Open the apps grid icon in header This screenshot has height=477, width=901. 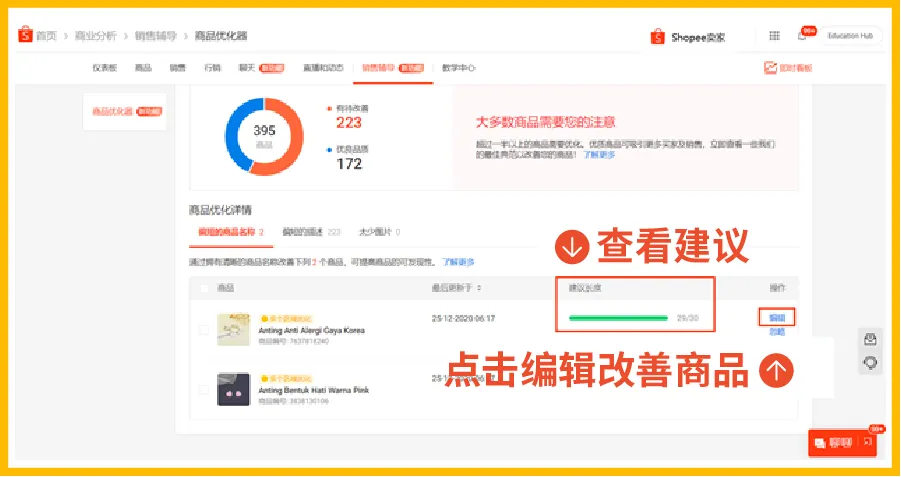coord(774,36)
